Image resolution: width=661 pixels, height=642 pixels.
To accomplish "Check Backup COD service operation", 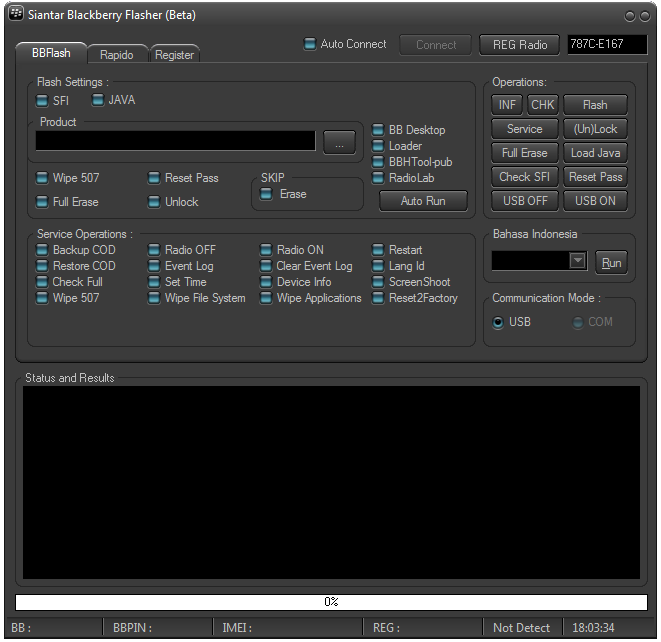I will pos(42,250).
